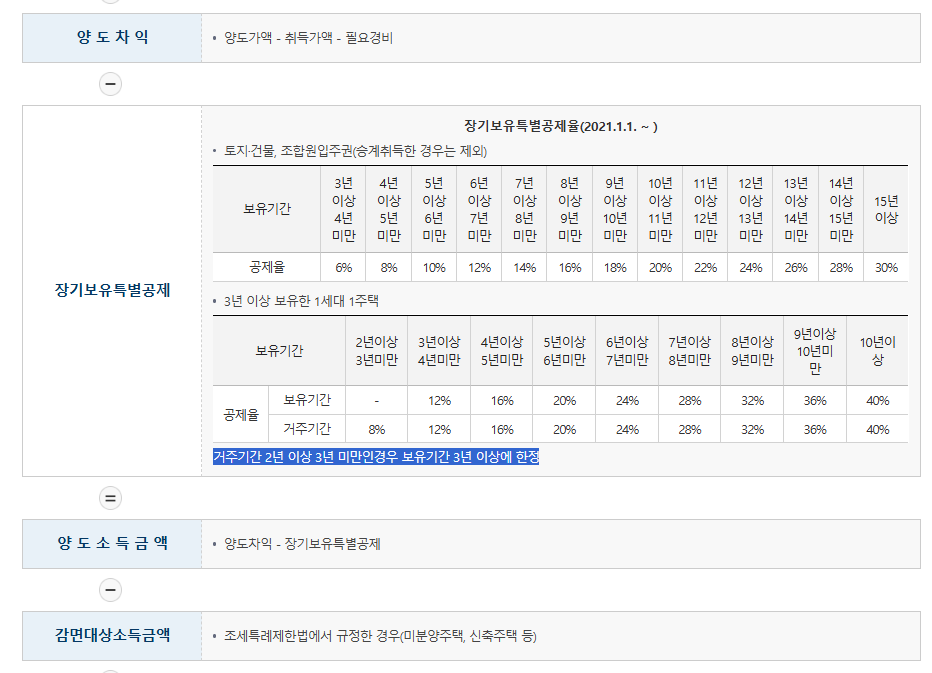932x673 pixels.
Task: Click the dash cell in 보유기간 row
Action: [376, 401]
